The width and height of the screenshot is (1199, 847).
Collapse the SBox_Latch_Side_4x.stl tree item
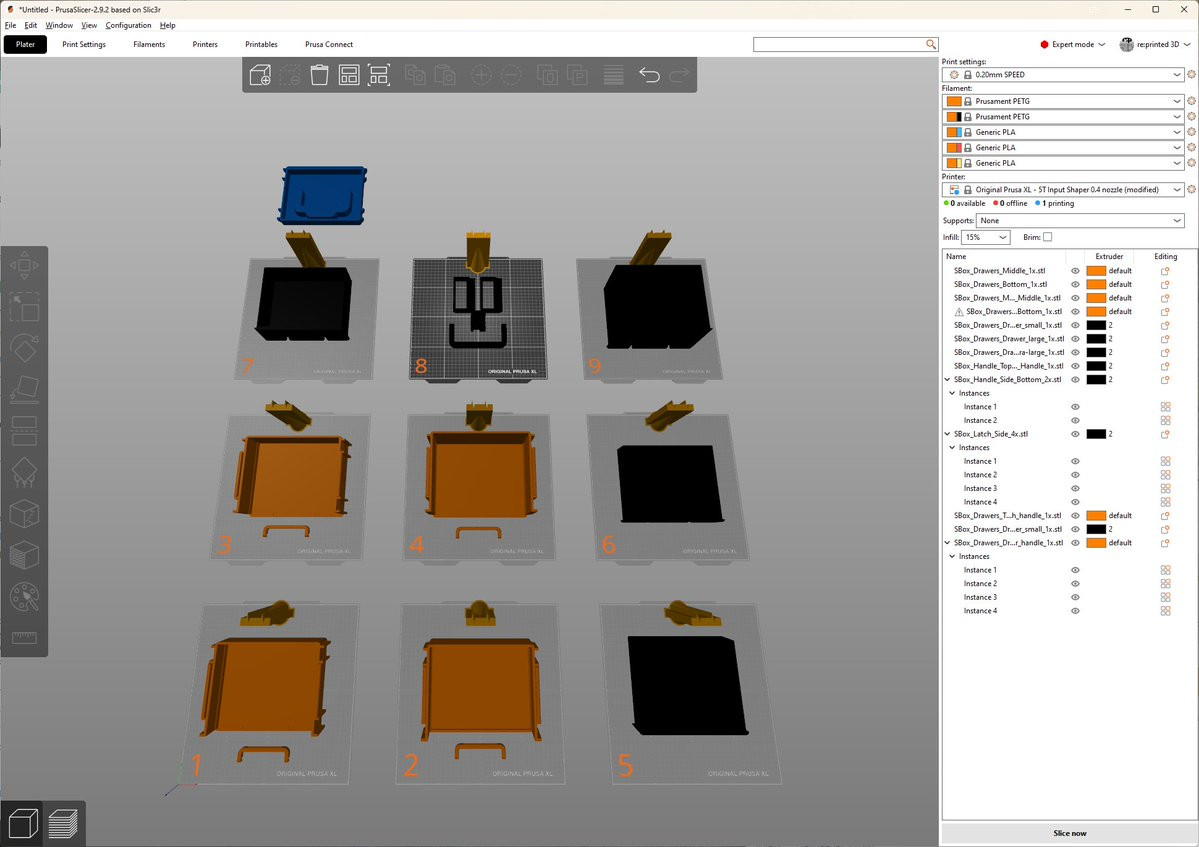pyautogui.click(x=948, y=434)
